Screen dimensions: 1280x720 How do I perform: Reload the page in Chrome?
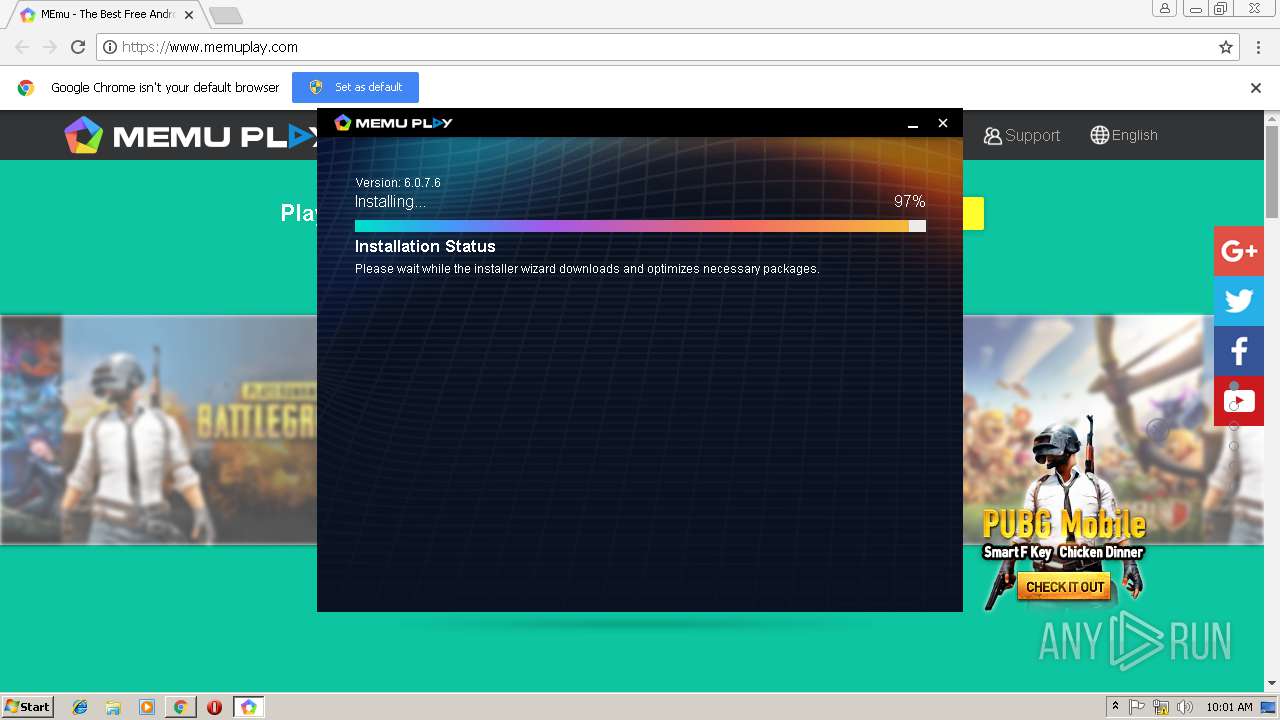[78, 47]
